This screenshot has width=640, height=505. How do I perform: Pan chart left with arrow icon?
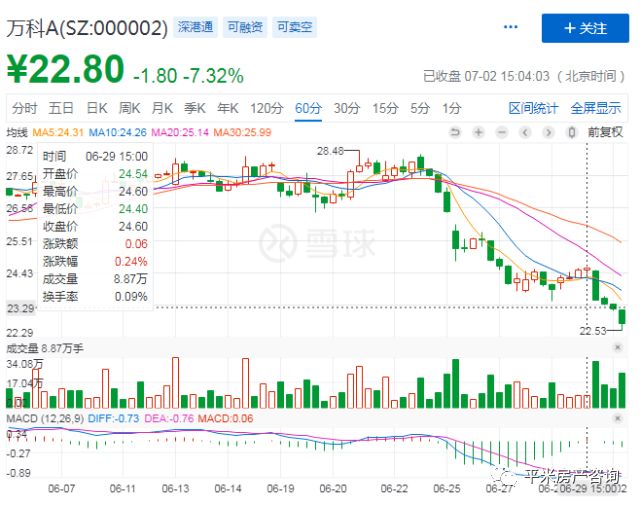(x=525, y=132)
